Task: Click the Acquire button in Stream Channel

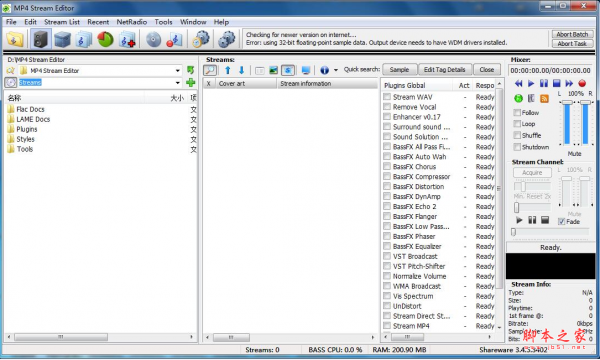Action: click(532, 173)
